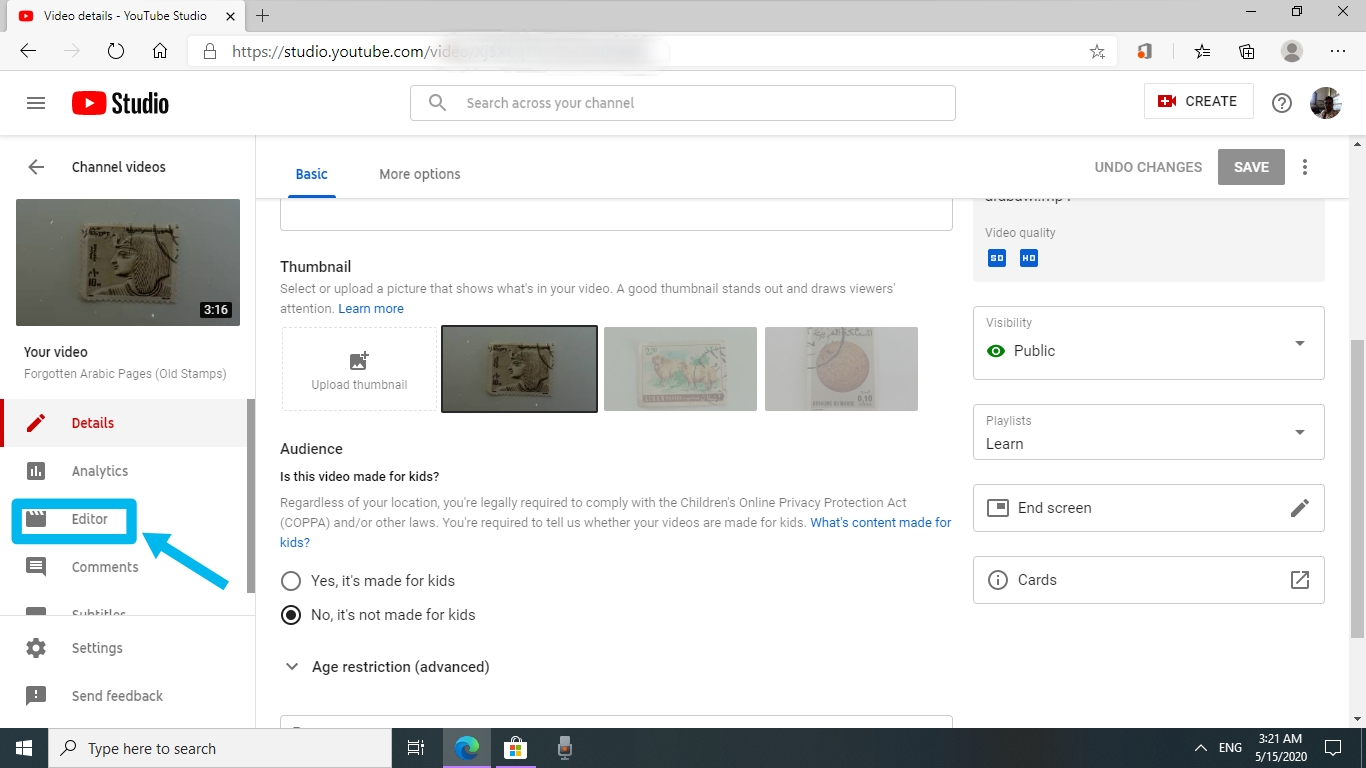The width and height of the screenshot is (1366, 768).
Task: Click the SAVE button
Action: [x=1251, y=167]
